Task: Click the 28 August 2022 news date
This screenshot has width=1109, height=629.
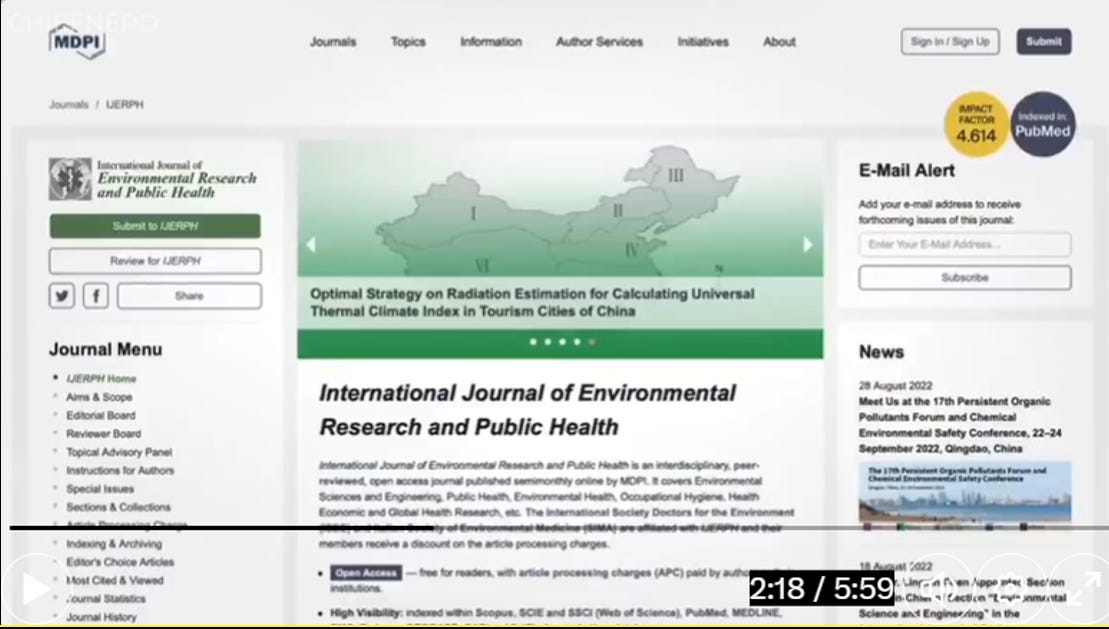Action: [895, 386]
